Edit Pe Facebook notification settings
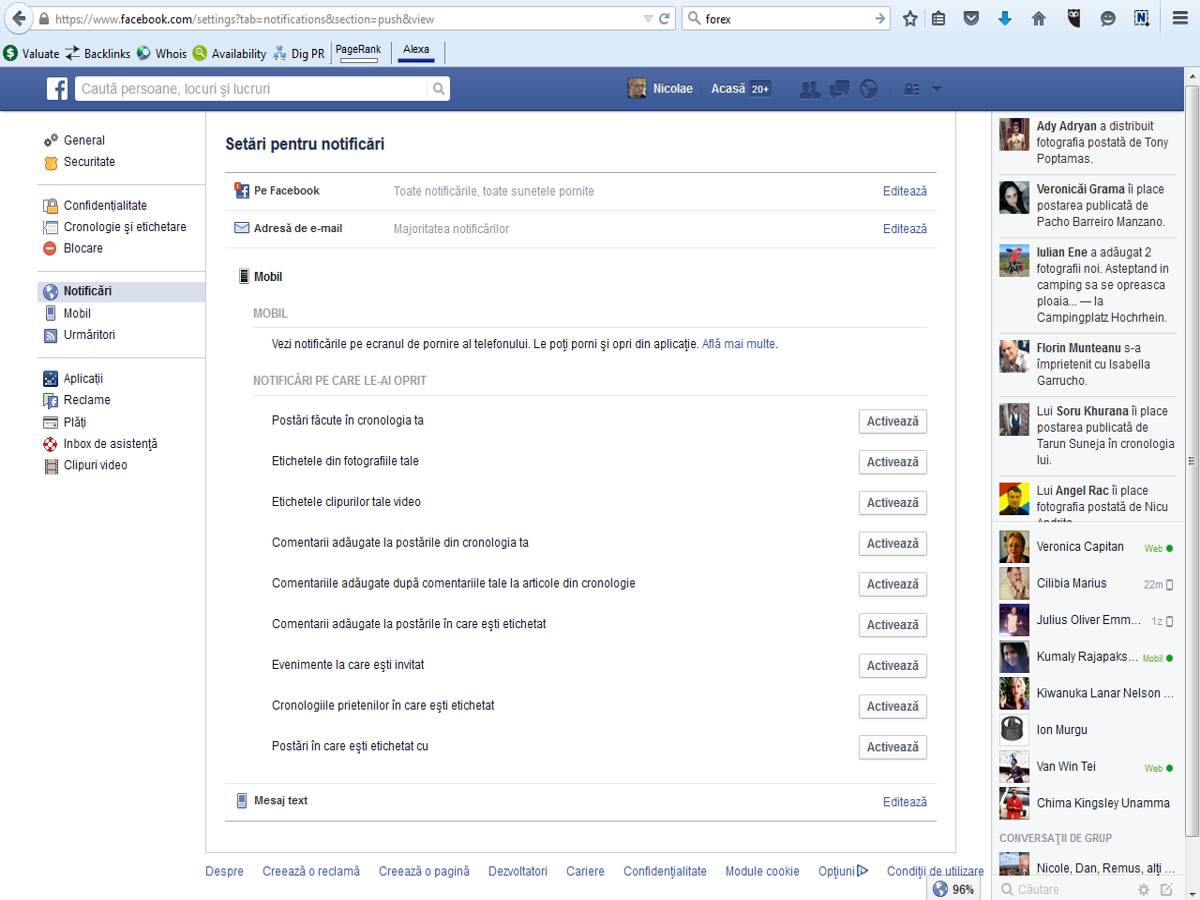 (905, 191)
